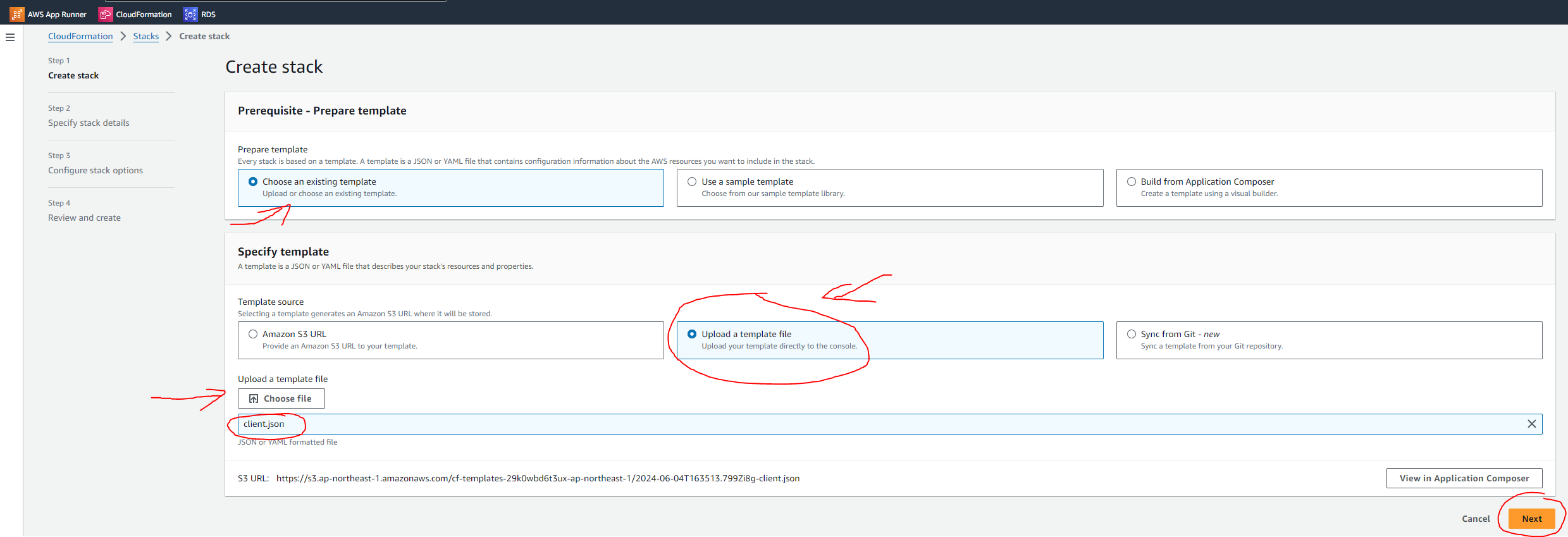
Task: Clear the uploaded client.json file
Action: pyautogui.click(x=1532, y=424)
